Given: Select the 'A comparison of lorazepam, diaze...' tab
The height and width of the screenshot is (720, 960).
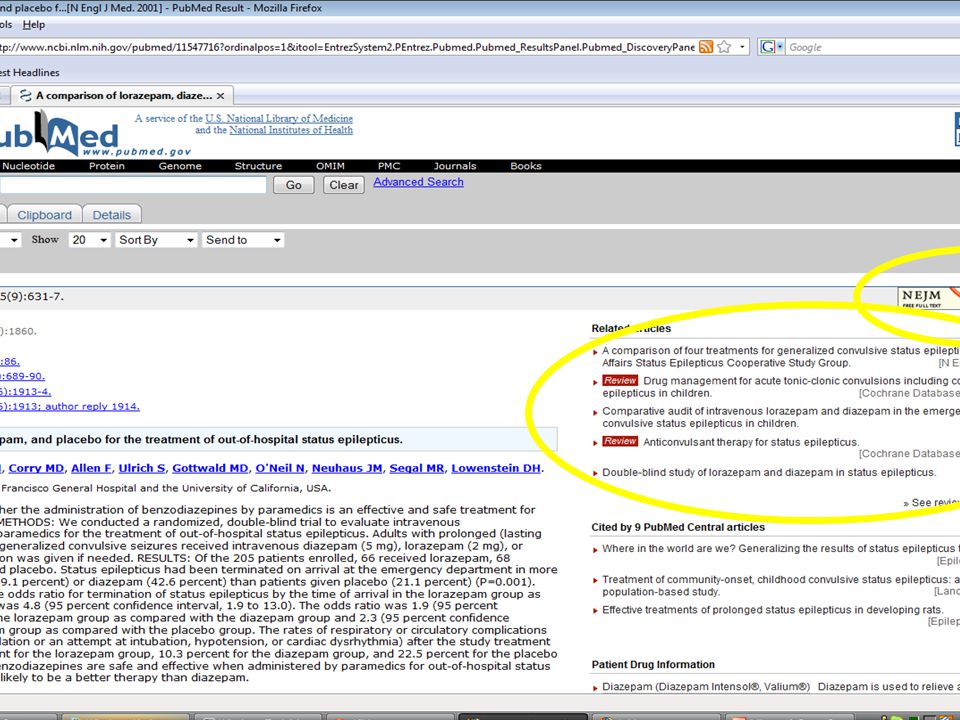Looking at the screenshot, I should (x=122, y=96).
